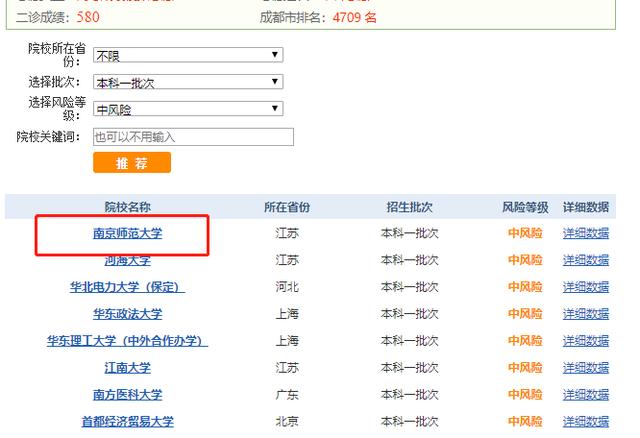640x438 pixels.
Task: Click the 招生批次 column header
Action: tap(409, 207)
